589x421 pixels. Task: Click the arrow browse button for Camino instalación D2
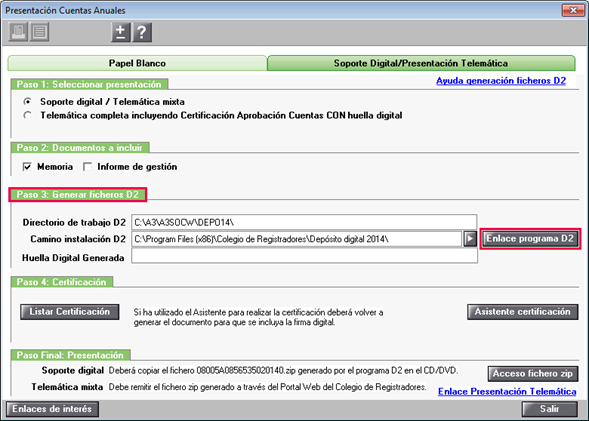tap(470, 239)
